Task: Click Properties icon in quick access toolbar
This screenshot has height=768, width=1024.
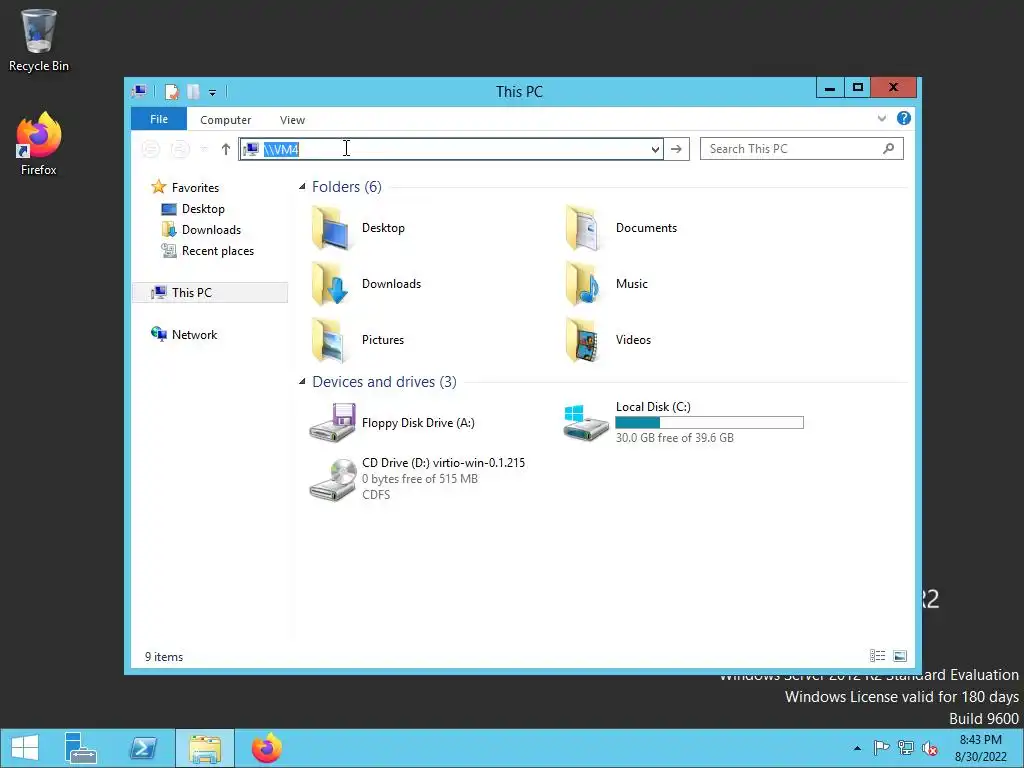Action: (172, 92)
